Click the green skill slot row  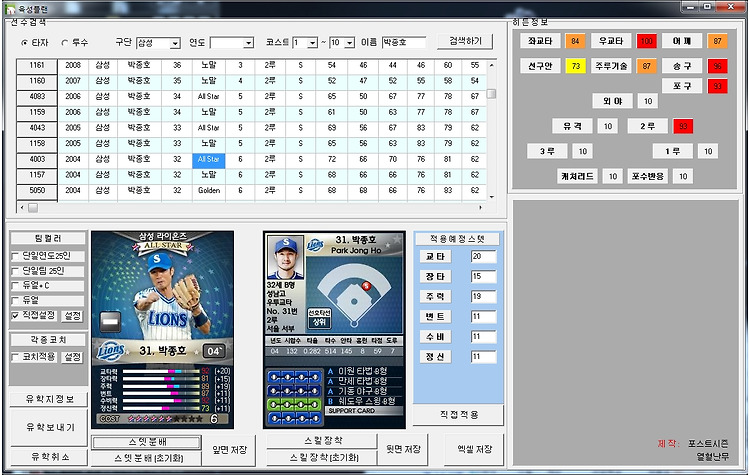click(x=295, y=405)
